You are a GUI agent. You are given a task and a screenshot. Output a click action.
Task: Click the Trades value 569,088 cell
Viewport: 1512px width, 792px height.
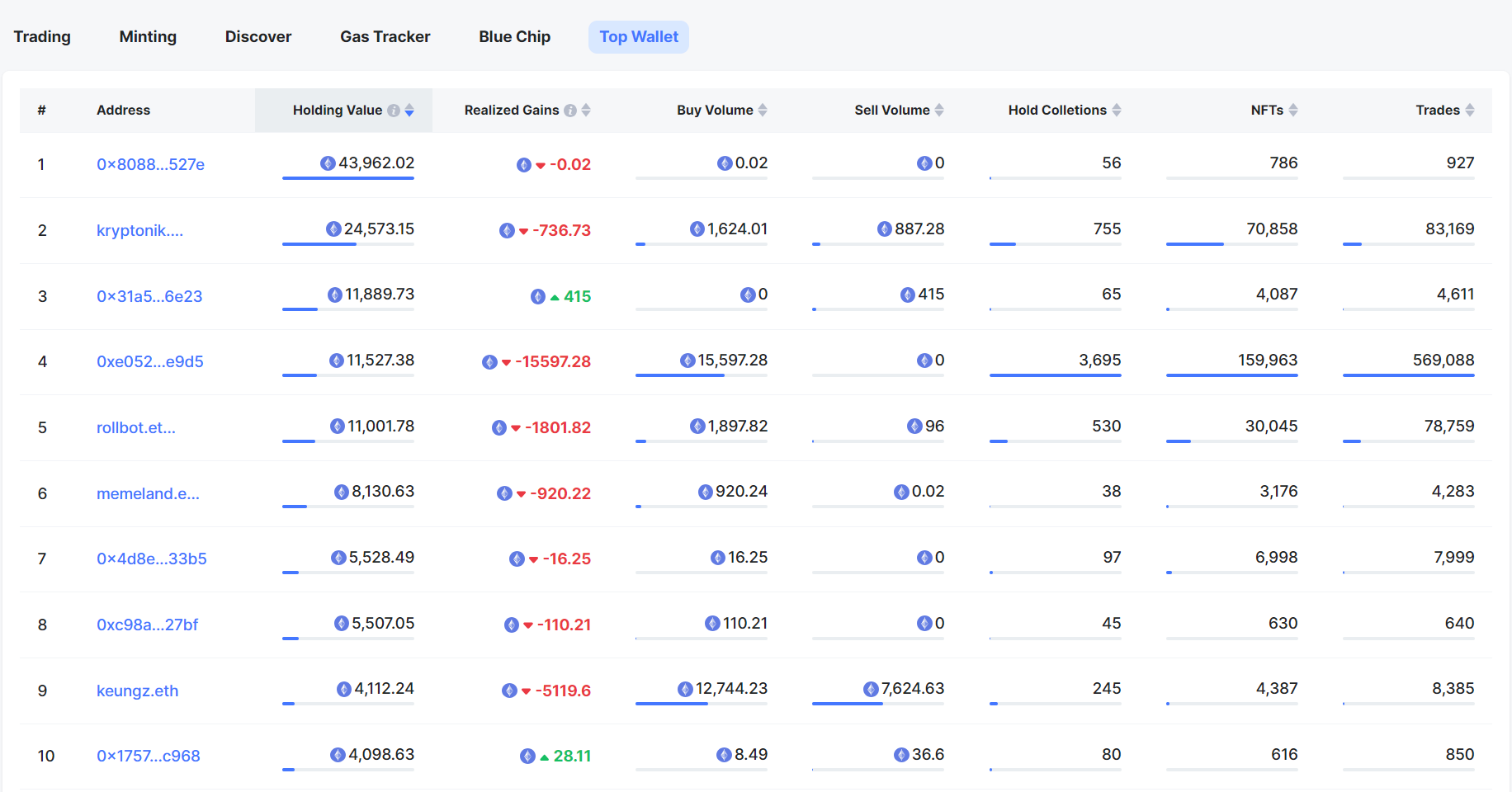tap(1443, 361)
